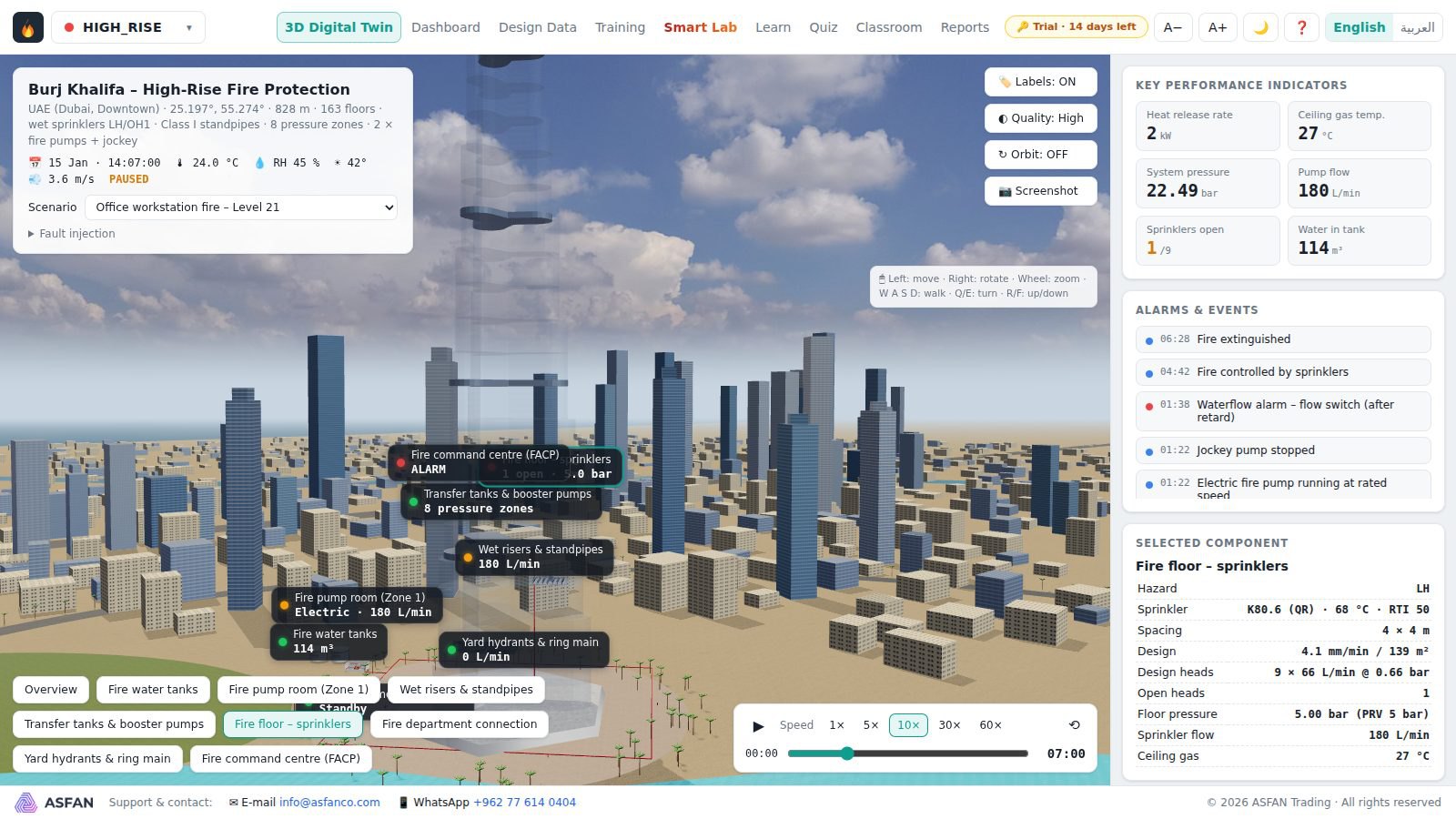This screenshot has height=819, width=1456.
Task: Open the Waterflow alarm event entry
Action: click(1283, 411)
